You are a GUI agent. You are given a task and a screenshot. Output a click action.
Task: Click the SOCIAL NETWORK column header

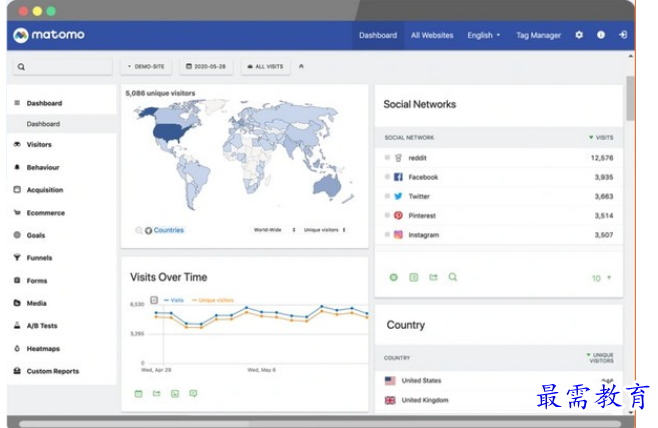[x=409, y=137]
